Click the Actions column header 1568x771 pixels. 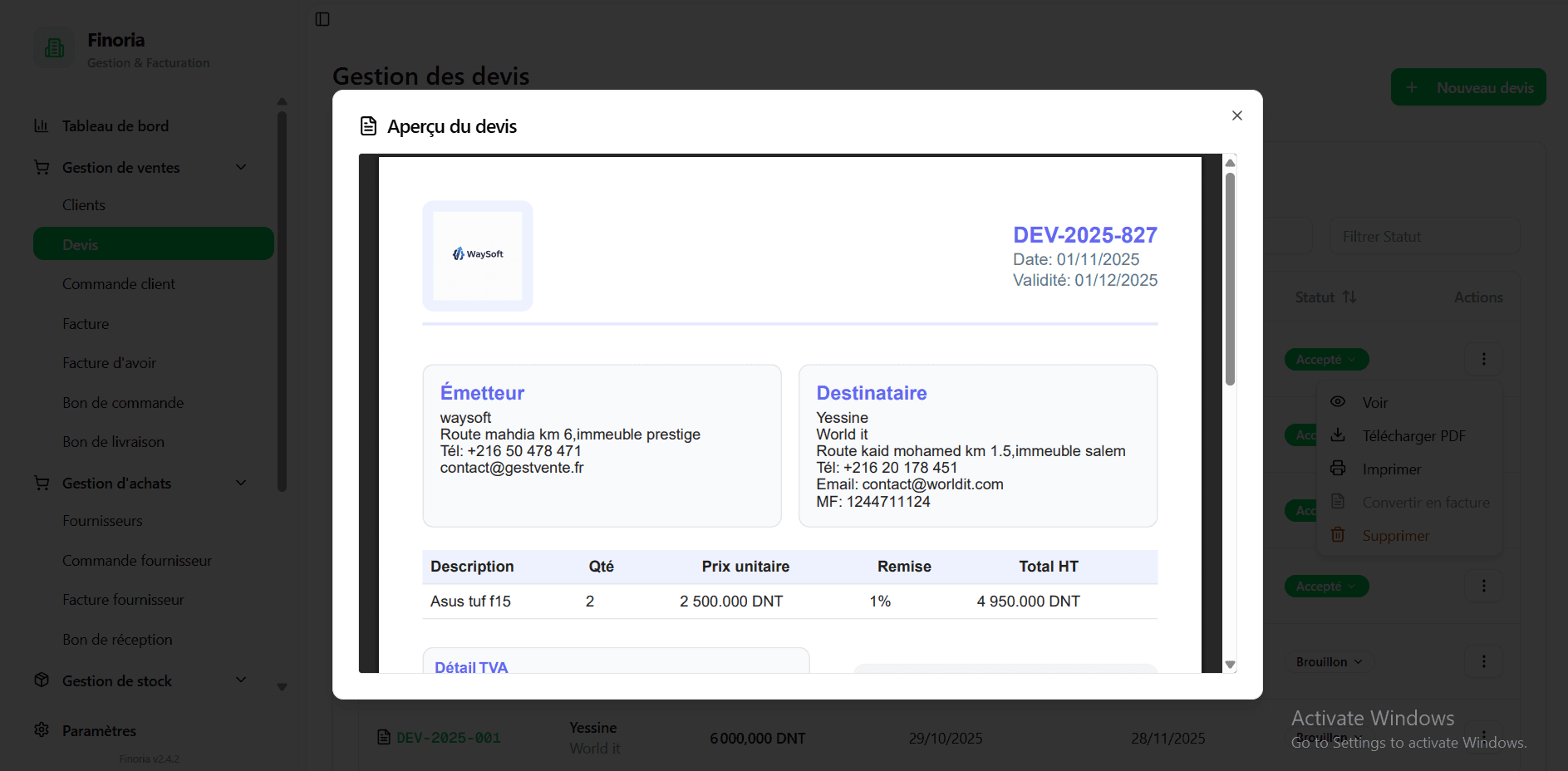(x=1478, y=297)
